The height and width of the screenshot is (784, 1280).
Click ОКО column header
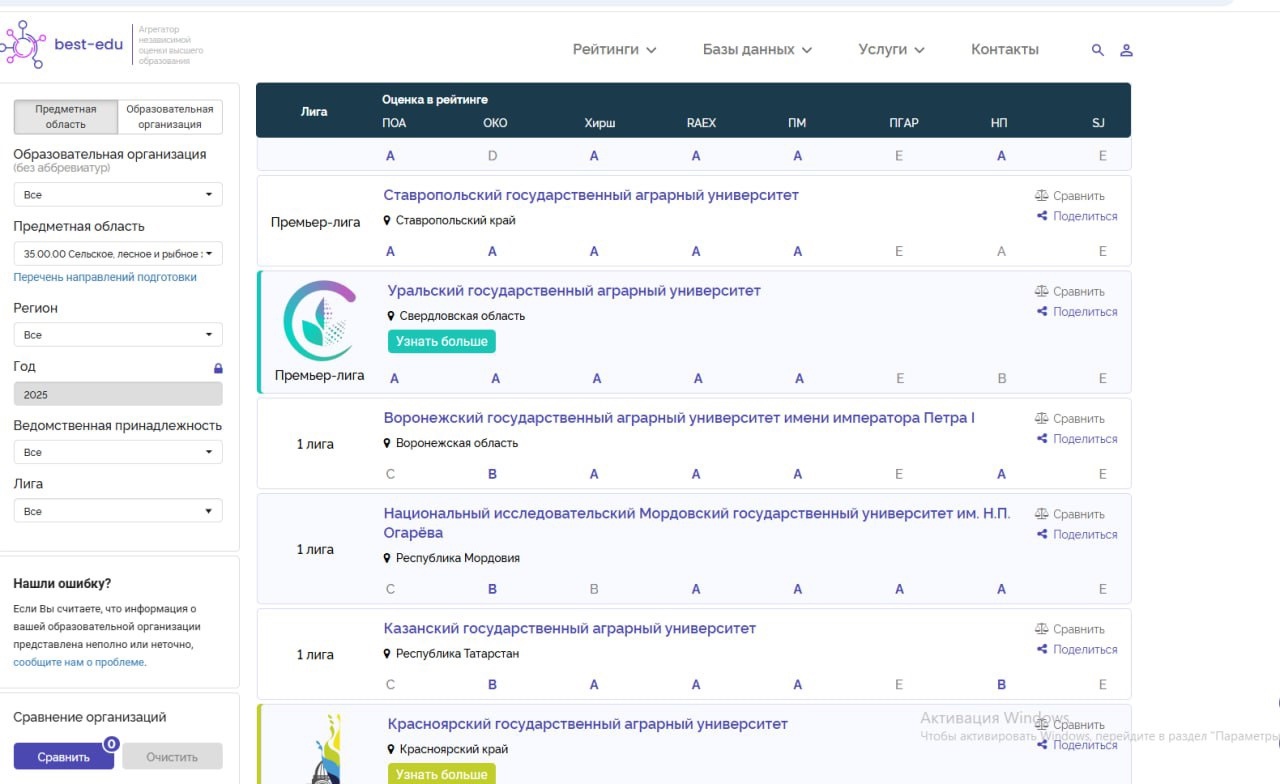point(495,123)
